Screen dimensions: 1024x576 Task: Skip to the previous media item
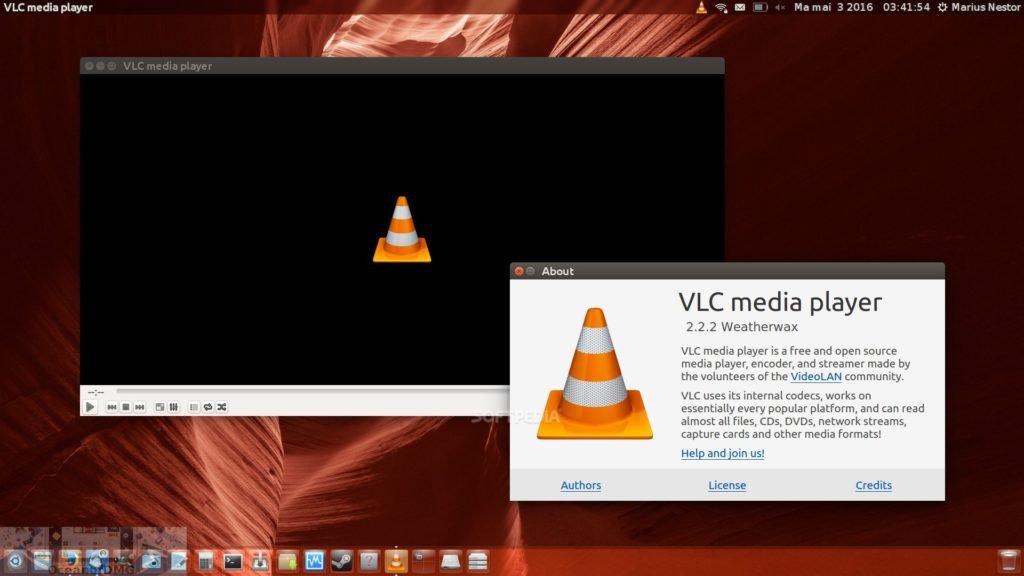(110, 407)
